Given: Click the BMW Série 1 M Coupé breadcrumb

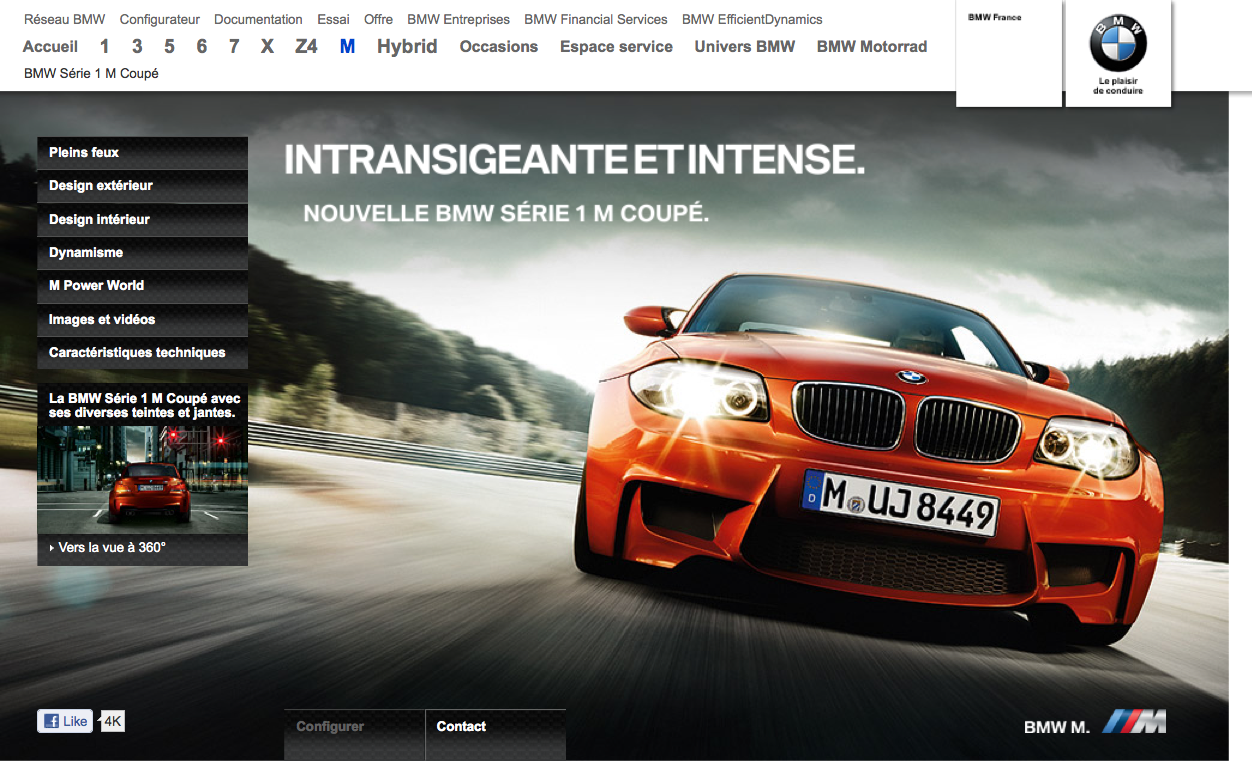Looking at the screenshot, I should coord(91,73).
